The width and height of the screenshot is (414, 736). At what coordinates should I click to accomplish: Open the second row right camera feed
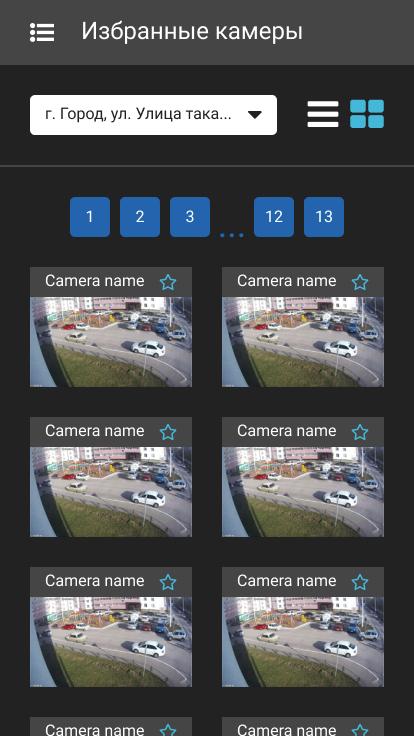coord(303,492)
